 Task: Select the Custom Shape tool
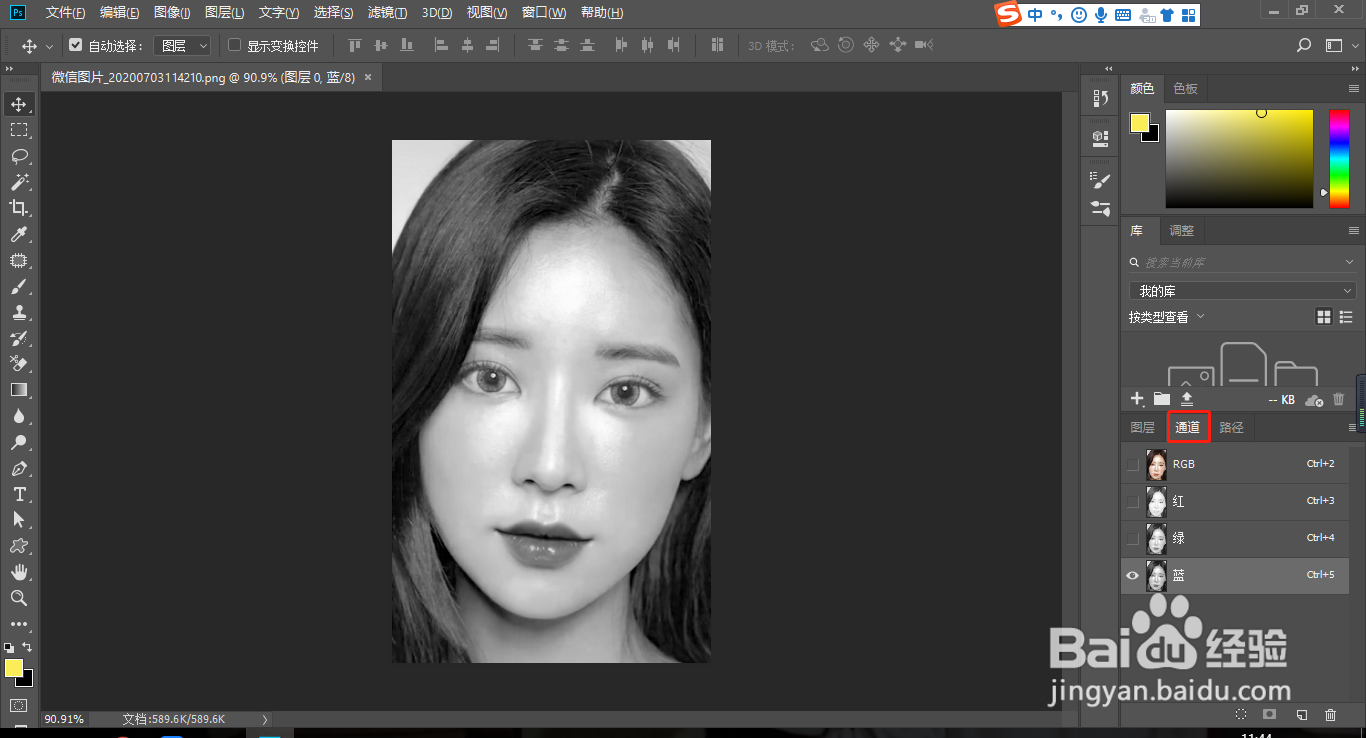[19, 546]
